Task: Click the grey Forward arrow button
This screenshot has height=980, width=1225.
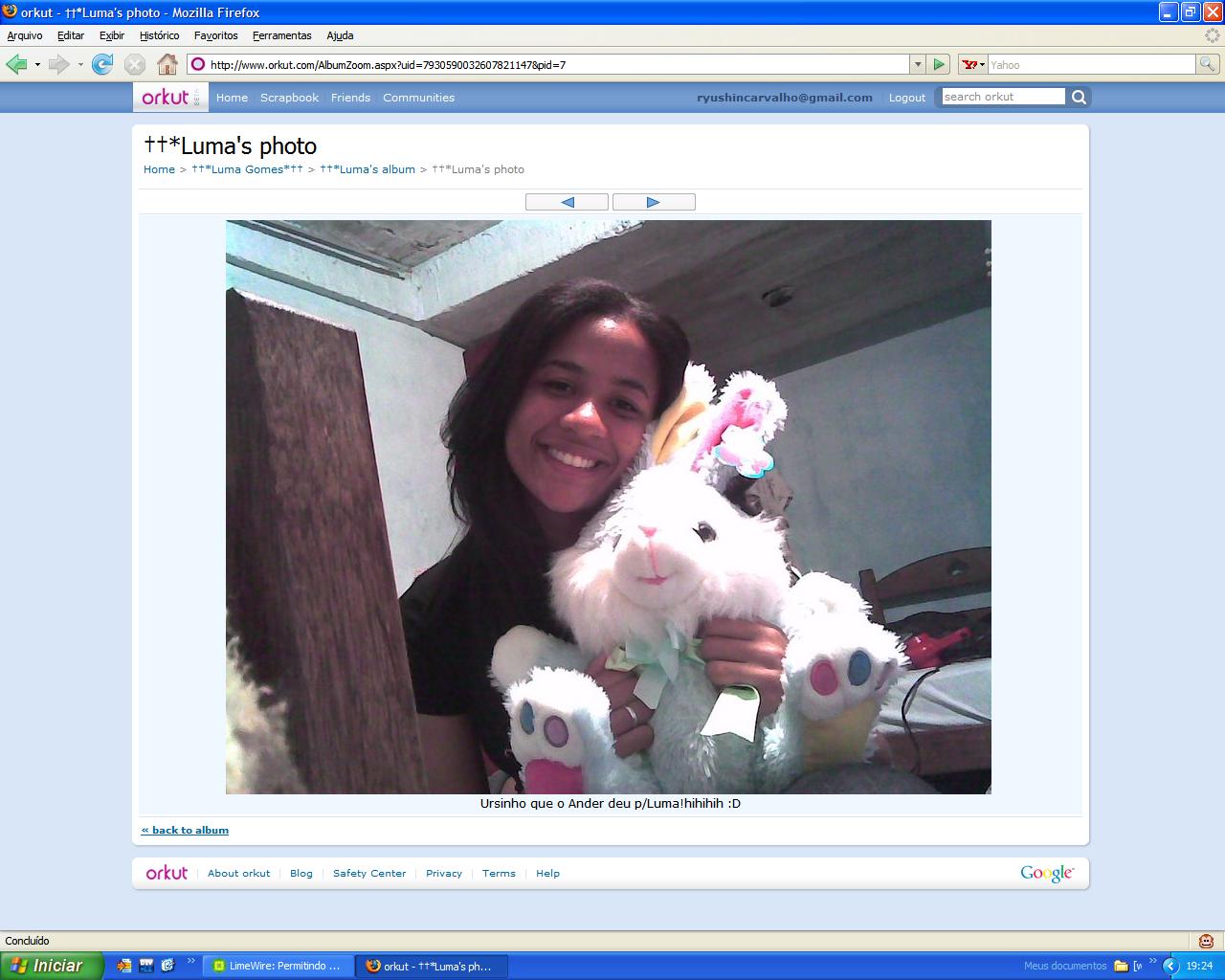Action: [59, 64]
